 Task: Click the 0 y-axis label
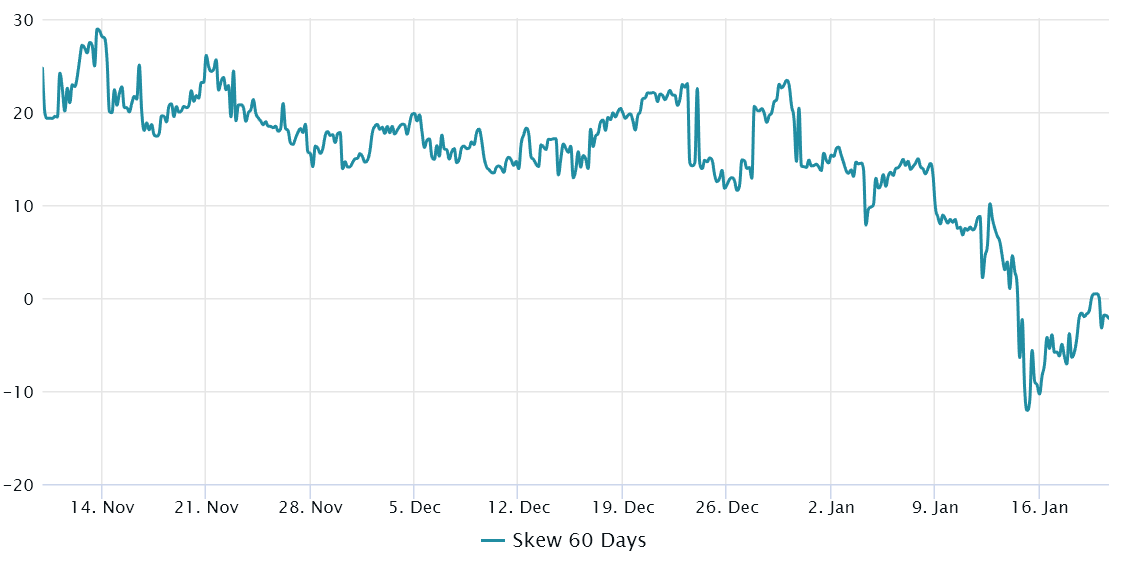(x=28, y=299)
